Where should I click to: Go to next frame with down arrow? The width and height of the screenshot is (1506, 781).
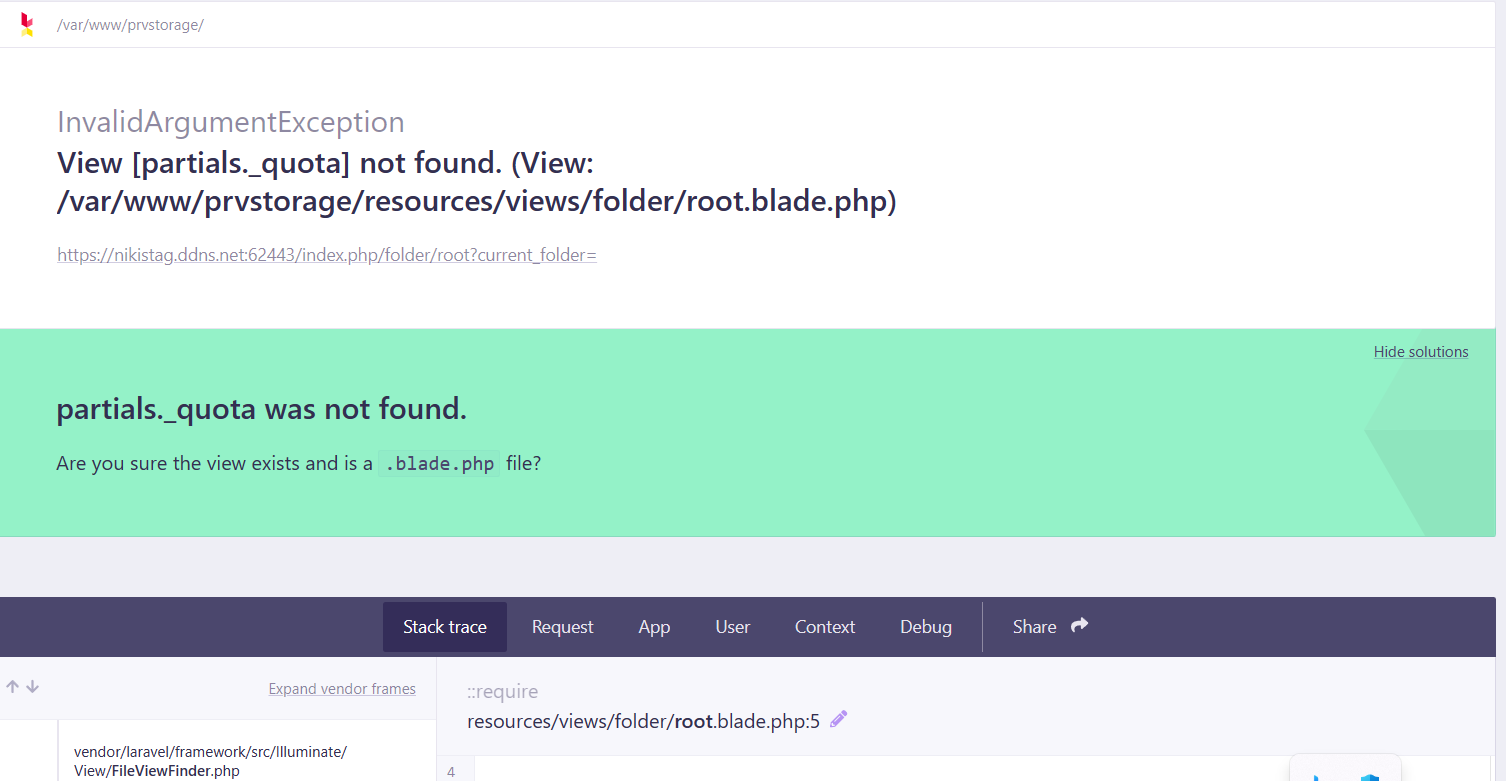point(32,687)
